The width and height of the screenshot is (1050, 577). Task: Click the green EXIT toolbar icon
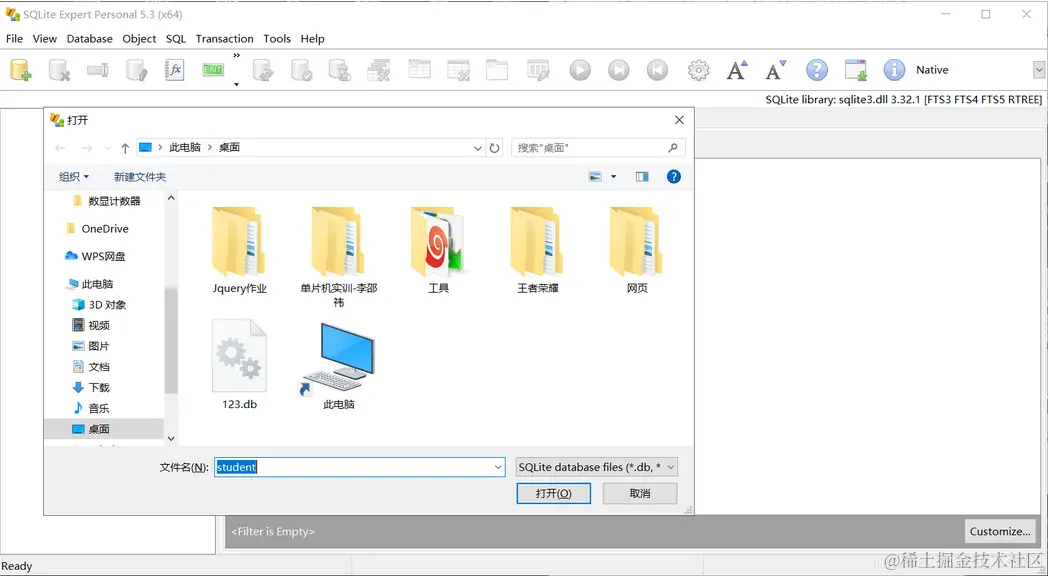tap(213, 70)
